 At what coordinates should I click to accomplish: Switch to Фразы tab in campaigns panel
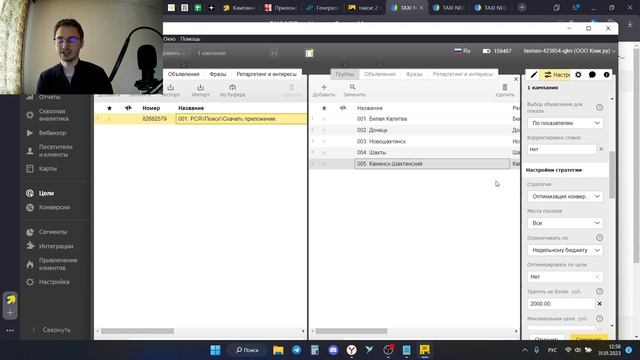pyautogui.click(x=218, y=74)
